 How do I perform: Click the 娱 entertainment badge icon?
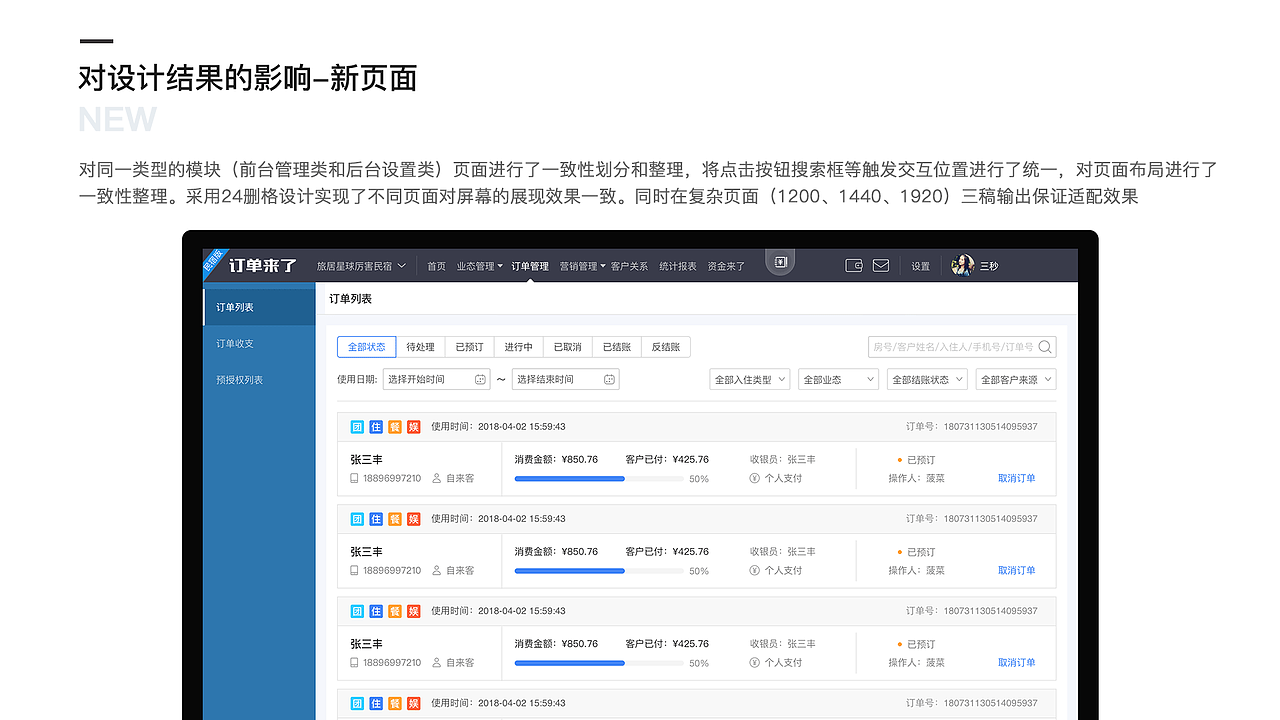tap(413, 427)
